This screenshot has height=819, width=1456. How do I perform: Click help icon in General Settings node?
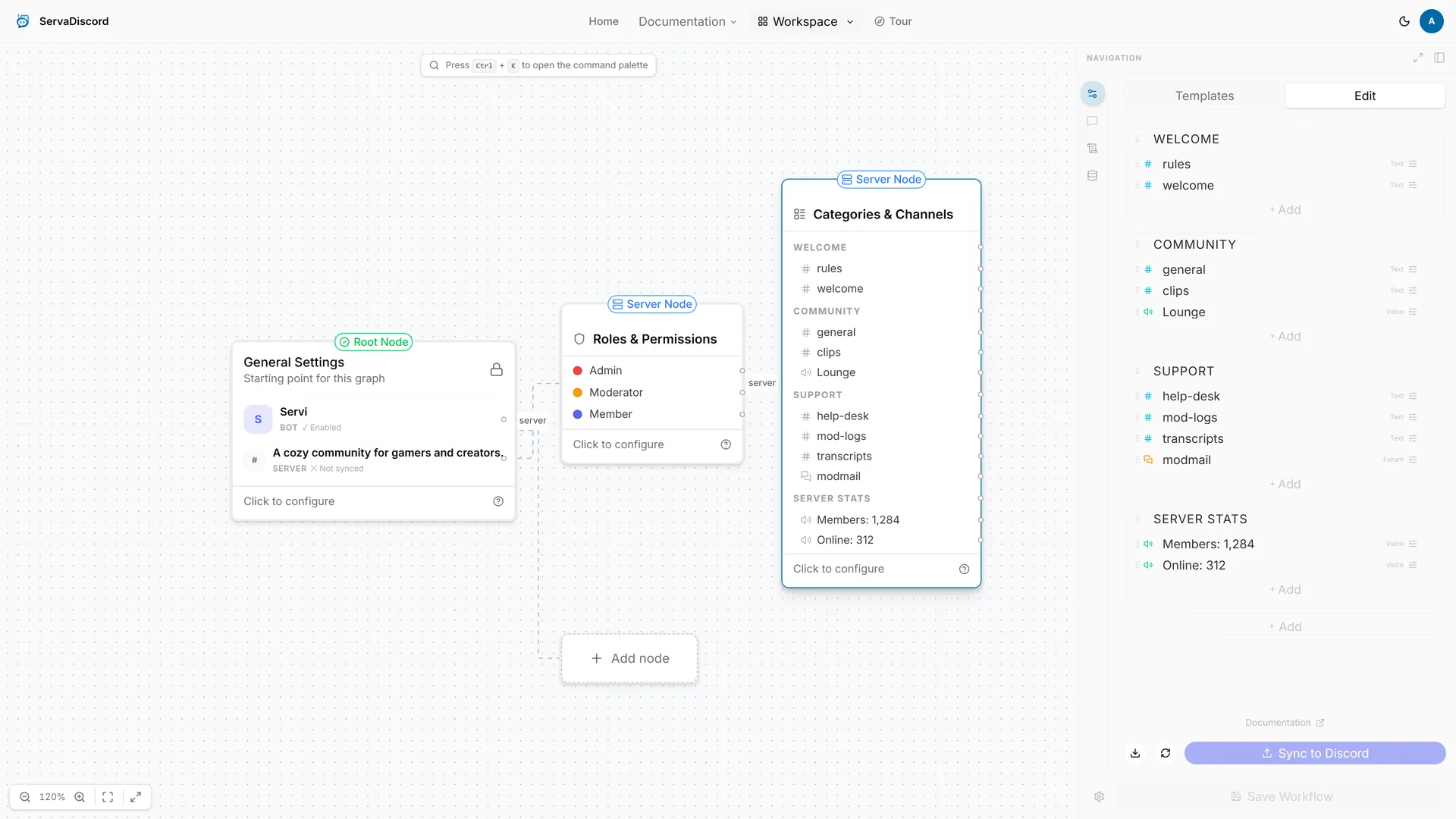(498, 501)
